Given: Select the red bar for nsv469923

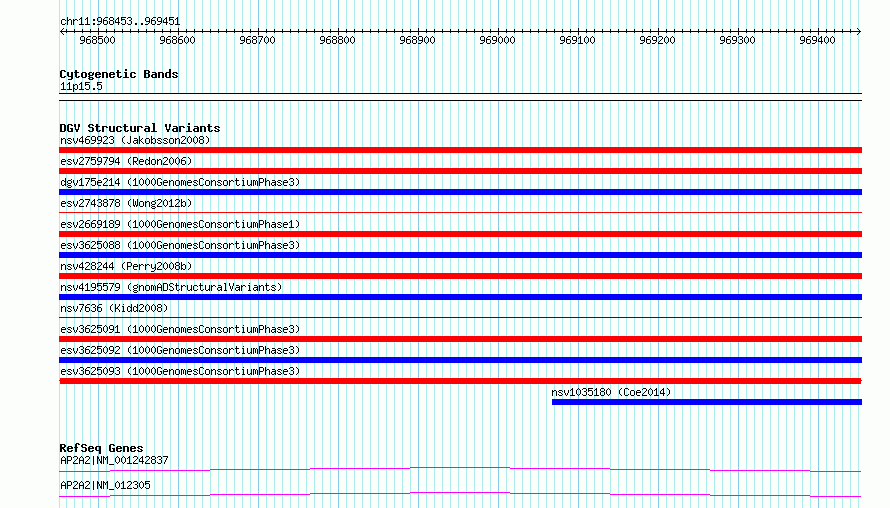Looking at the screenshot, I should click(x=460, y=150).
